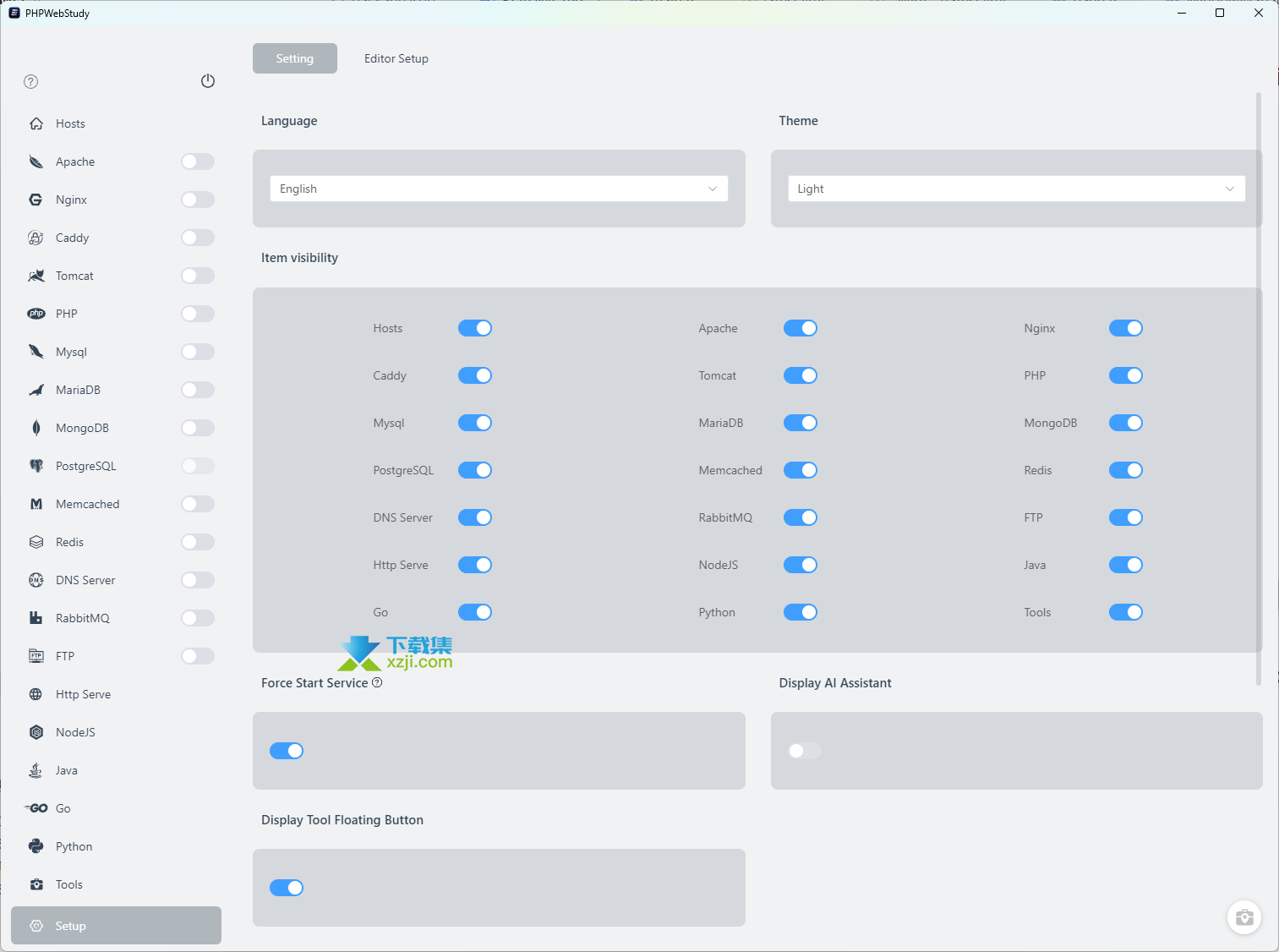1279x952 pixels.
Task: Click the Memcached M icon
Action: tap(36, 504)
